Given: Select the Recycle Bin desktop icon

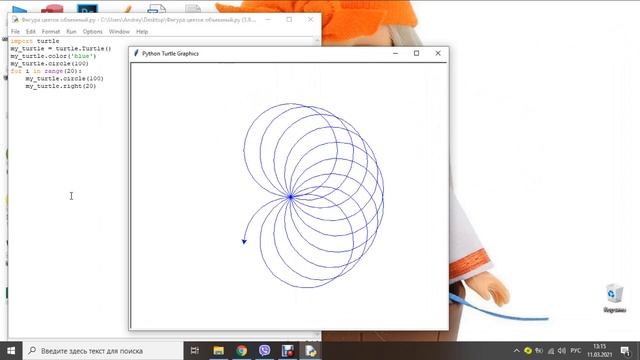Looking at the screenshot, I should coord(614,298).
